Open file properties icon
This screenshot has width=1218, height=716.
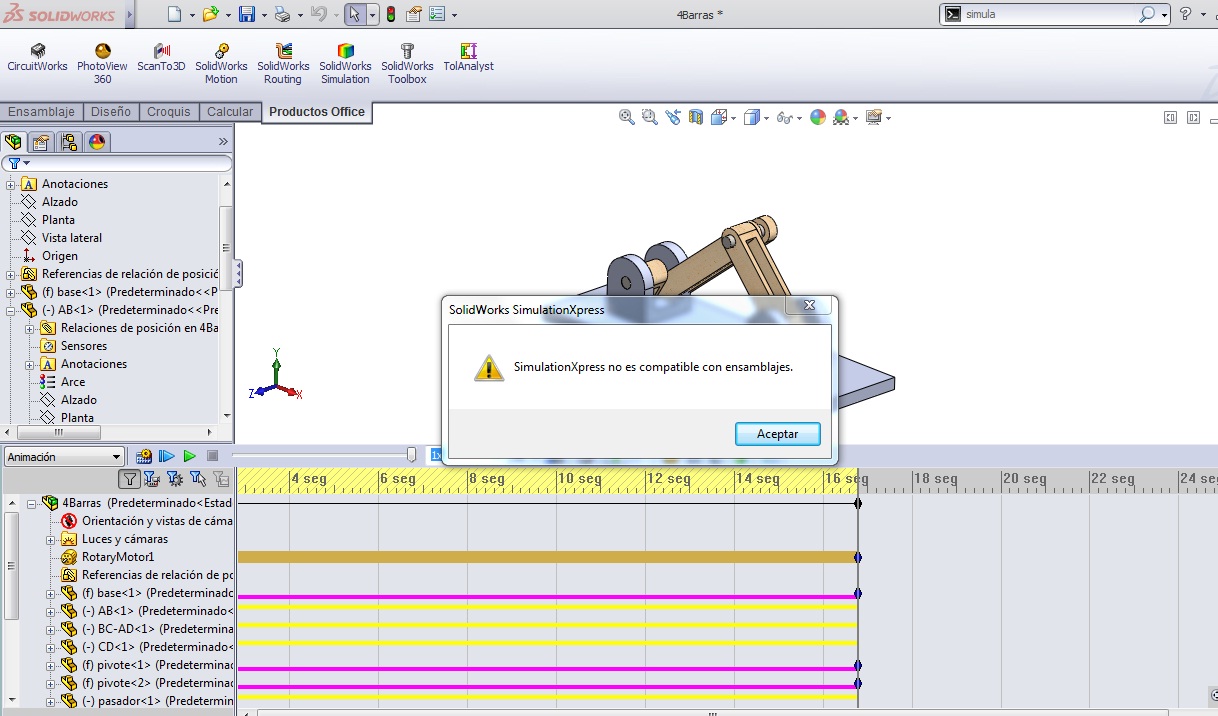[x=413, y=14]
